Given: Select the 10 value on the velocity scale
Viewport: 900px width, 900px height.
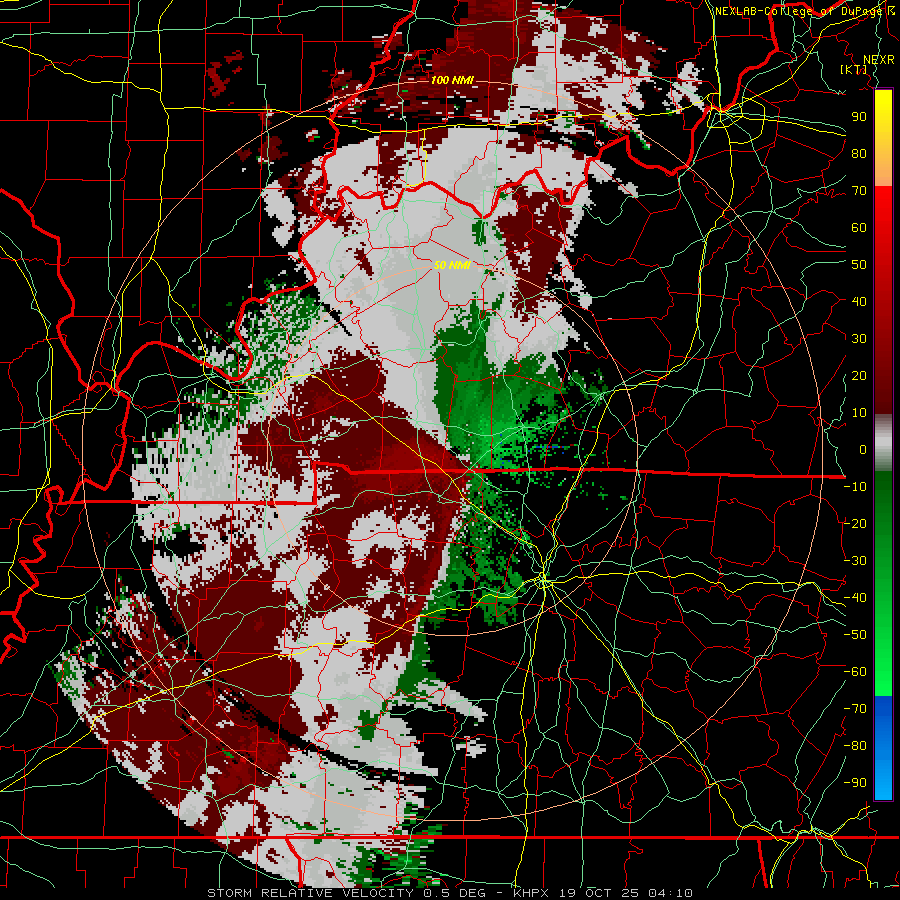Looking at the screenshot, I should [859, 413].
